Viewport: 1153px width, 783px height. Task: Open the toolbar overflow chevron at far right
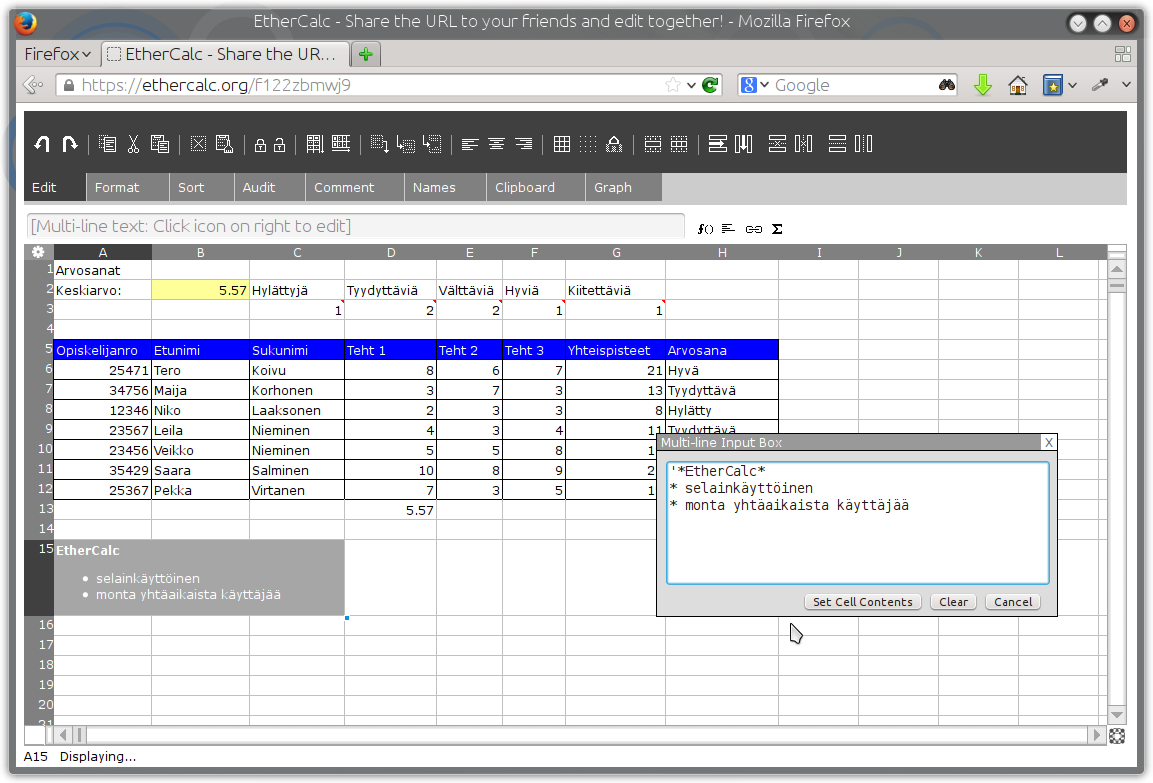(x=1127, y=85)
